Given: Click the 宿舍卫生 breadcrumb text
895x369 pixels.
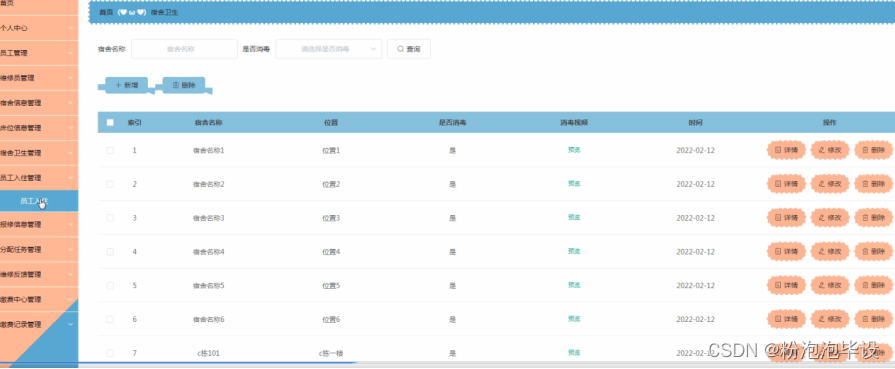Looking at the screenshot, I should tap(164, 12).
